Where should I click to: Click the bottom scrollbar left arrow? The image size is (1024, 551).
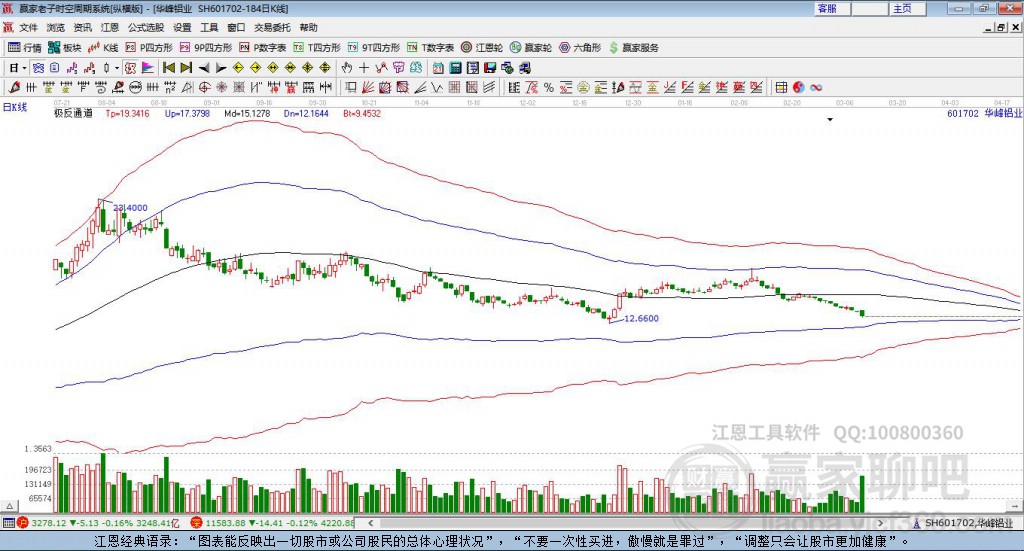point(371,523)
